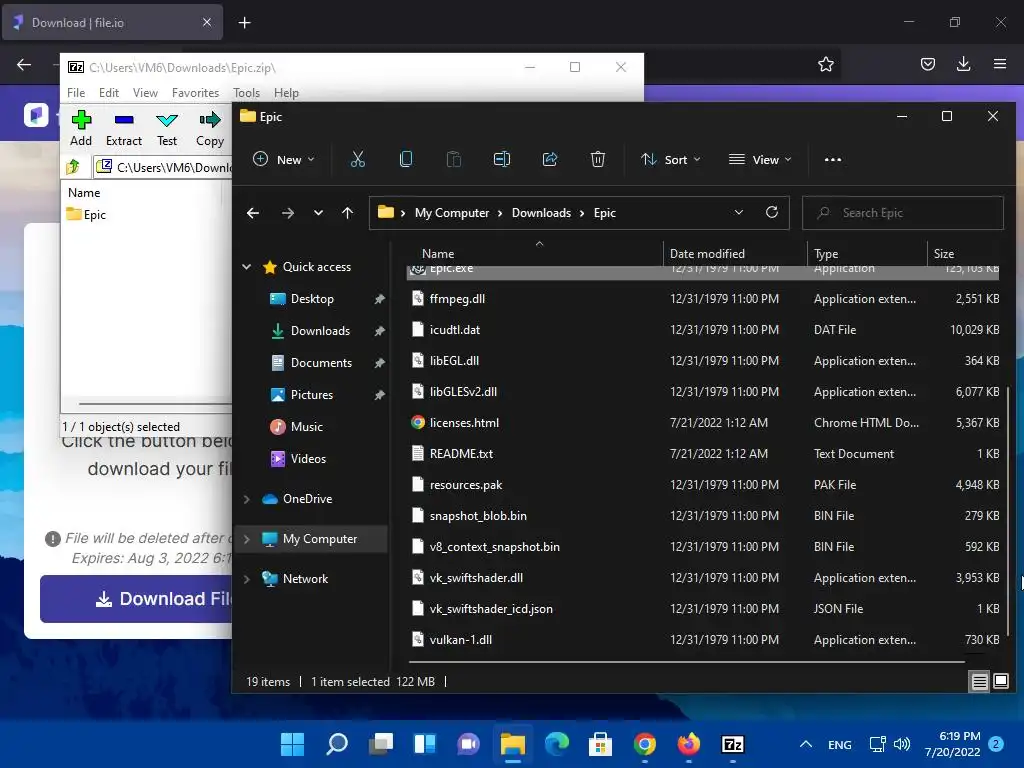Go up one folder level in Explorer

pyautogui.click(x=347, y=213)
